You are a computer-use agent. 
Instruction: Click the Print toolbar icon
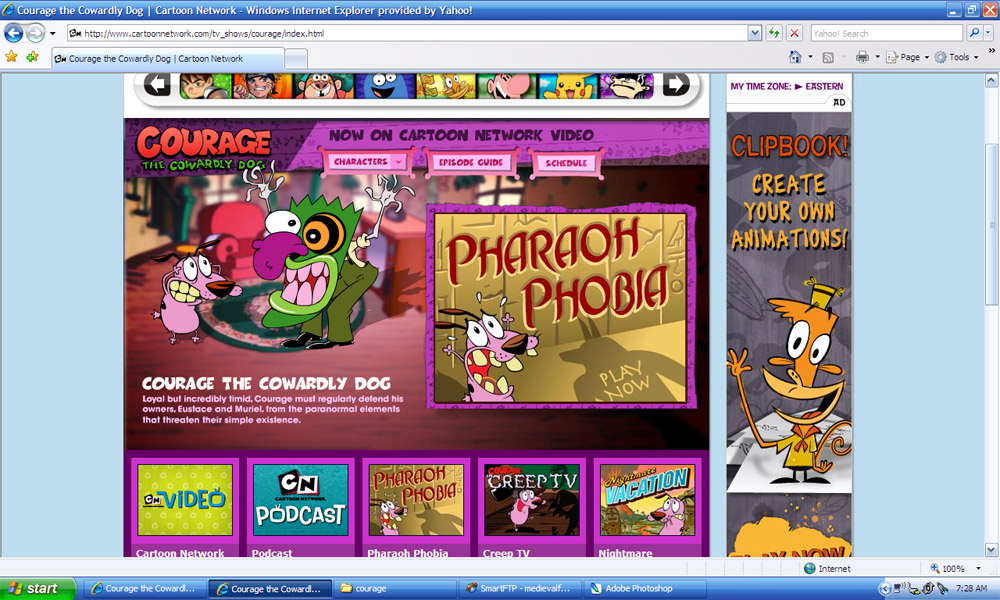click(862, 57)
